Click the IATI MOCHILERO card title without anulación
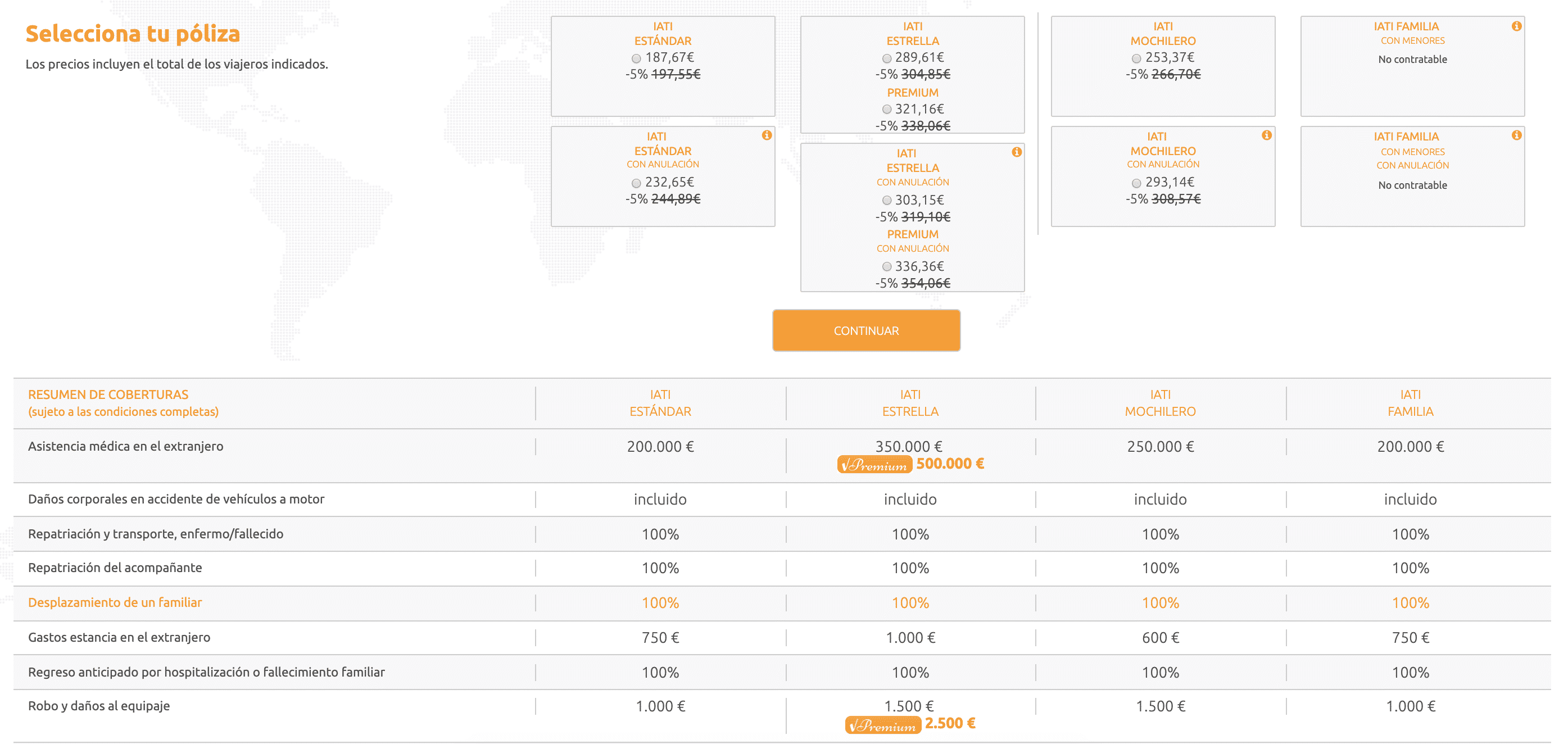1568x744 pixels. 1163,34
